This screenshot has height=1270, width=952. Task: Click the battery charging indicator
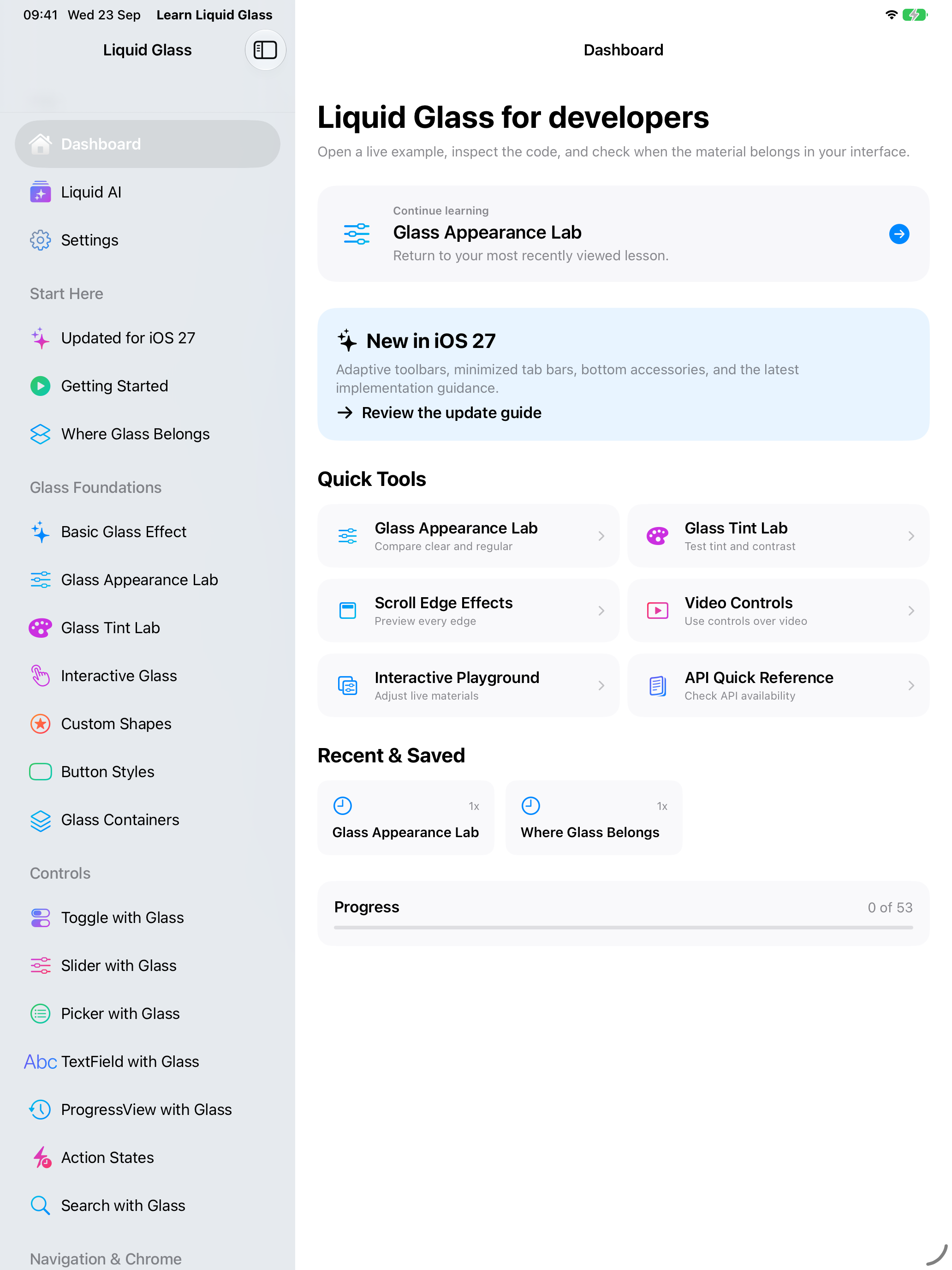(x=915, y=14)
